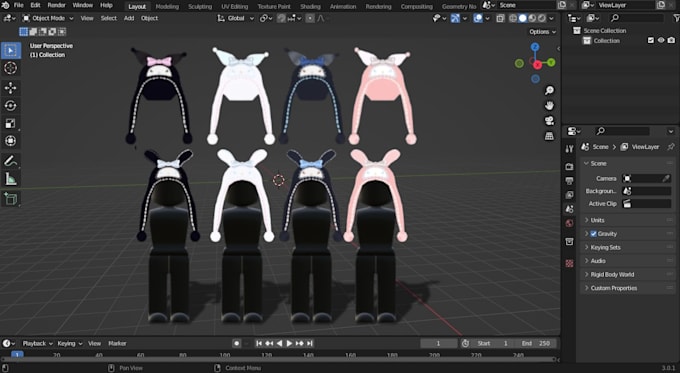Viewport: 680px width, 373px height.
Task: Open Global transform orientation dropdown
Action: point(235,18)
